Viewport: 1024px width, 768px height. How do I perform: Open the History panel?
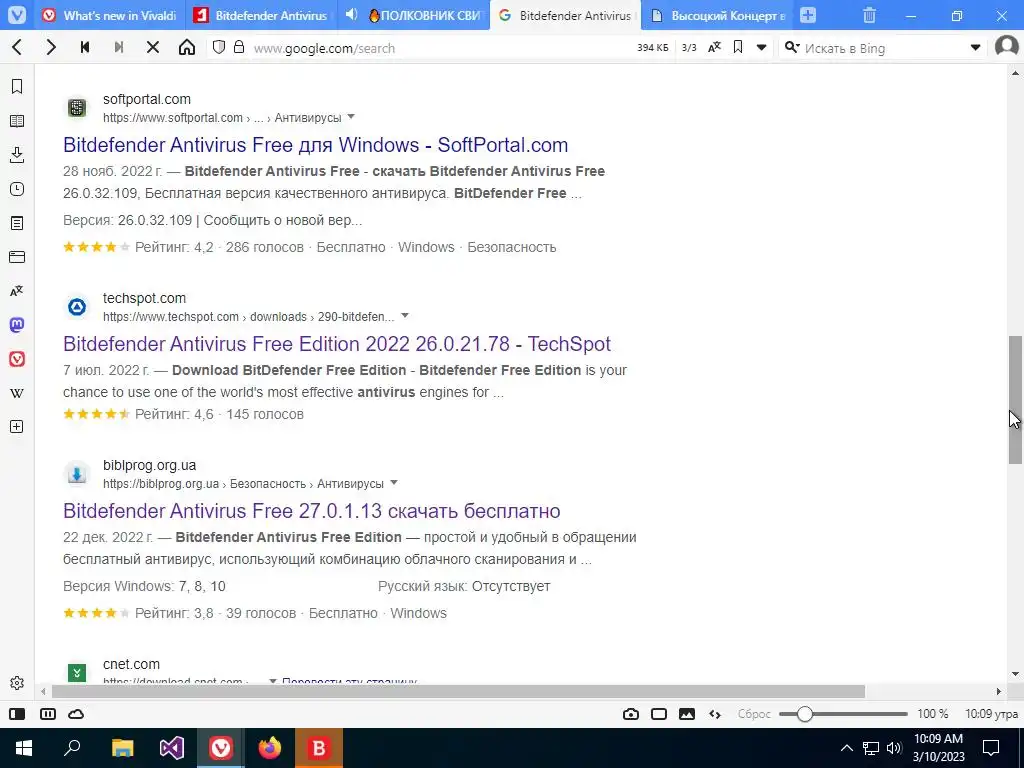(17, 189)
